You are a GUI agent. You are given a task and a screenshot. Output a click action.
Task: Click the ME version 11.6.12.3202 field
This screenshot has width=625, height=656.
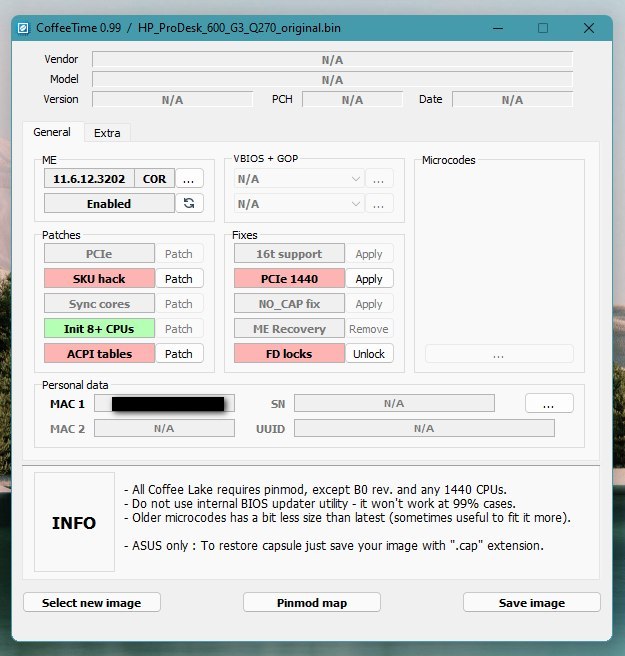(89, 179)
